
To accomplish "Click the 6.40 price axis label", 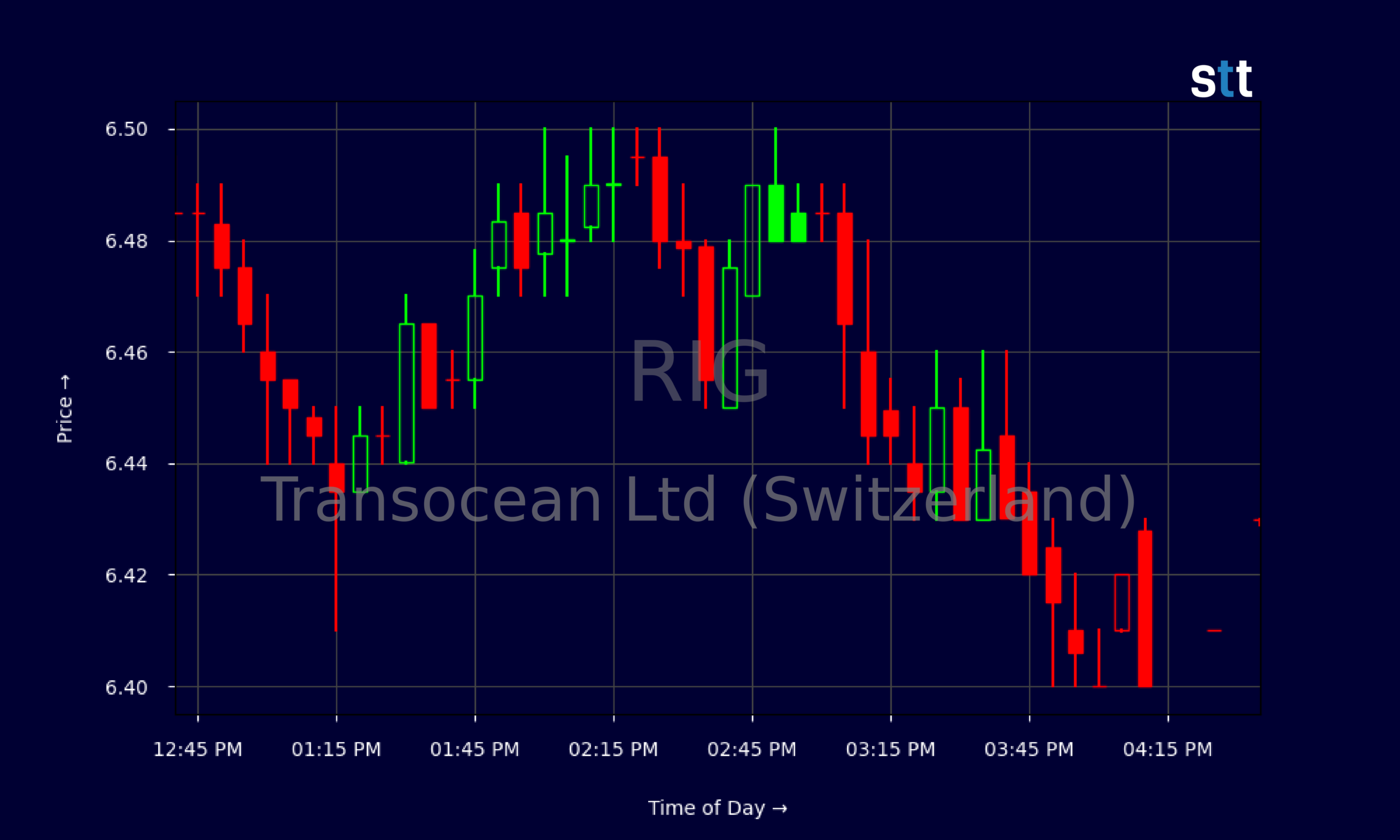I will tap(126, 687).
